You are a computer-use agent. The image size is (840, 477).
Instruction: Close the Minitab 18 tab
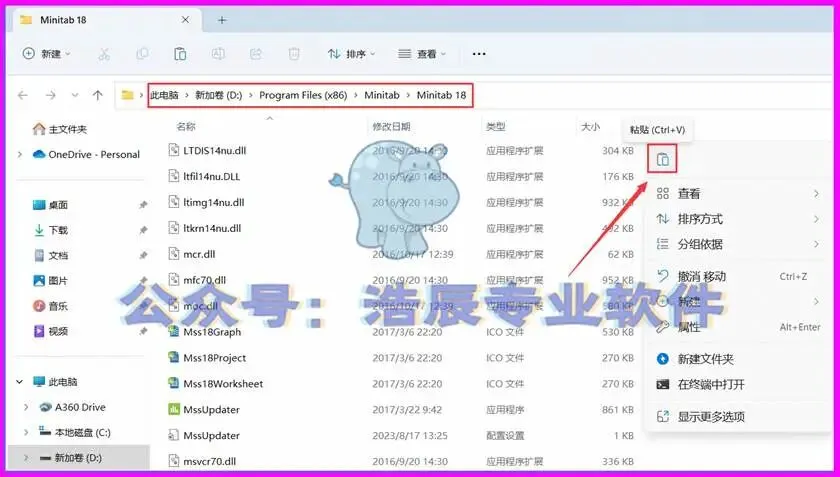(185, 20)
